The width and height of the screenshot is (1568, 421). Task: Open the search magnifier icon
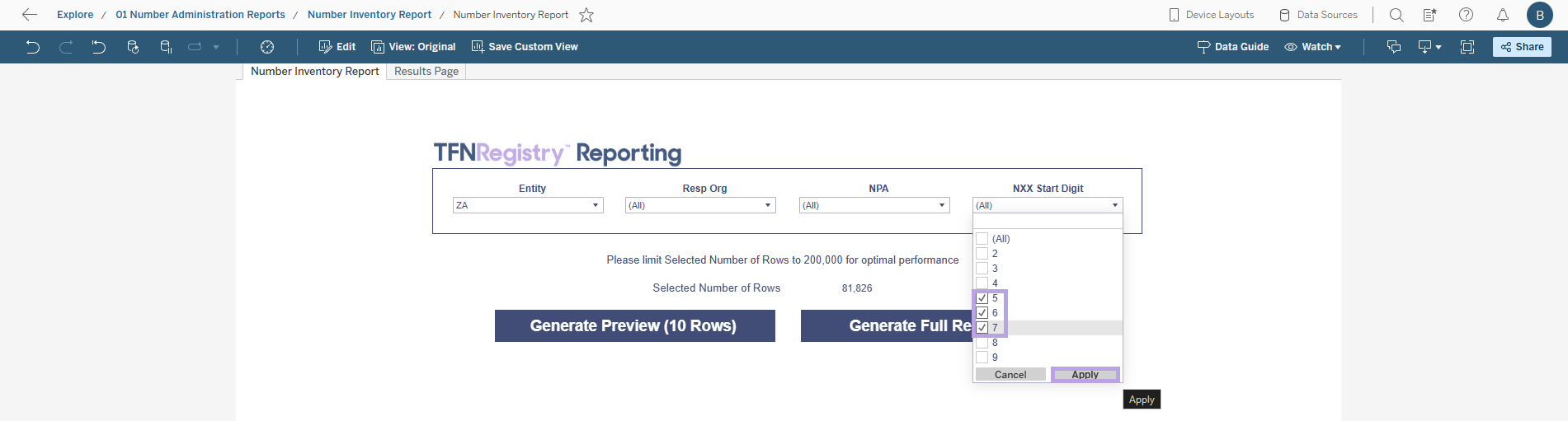click(1396, 15)
